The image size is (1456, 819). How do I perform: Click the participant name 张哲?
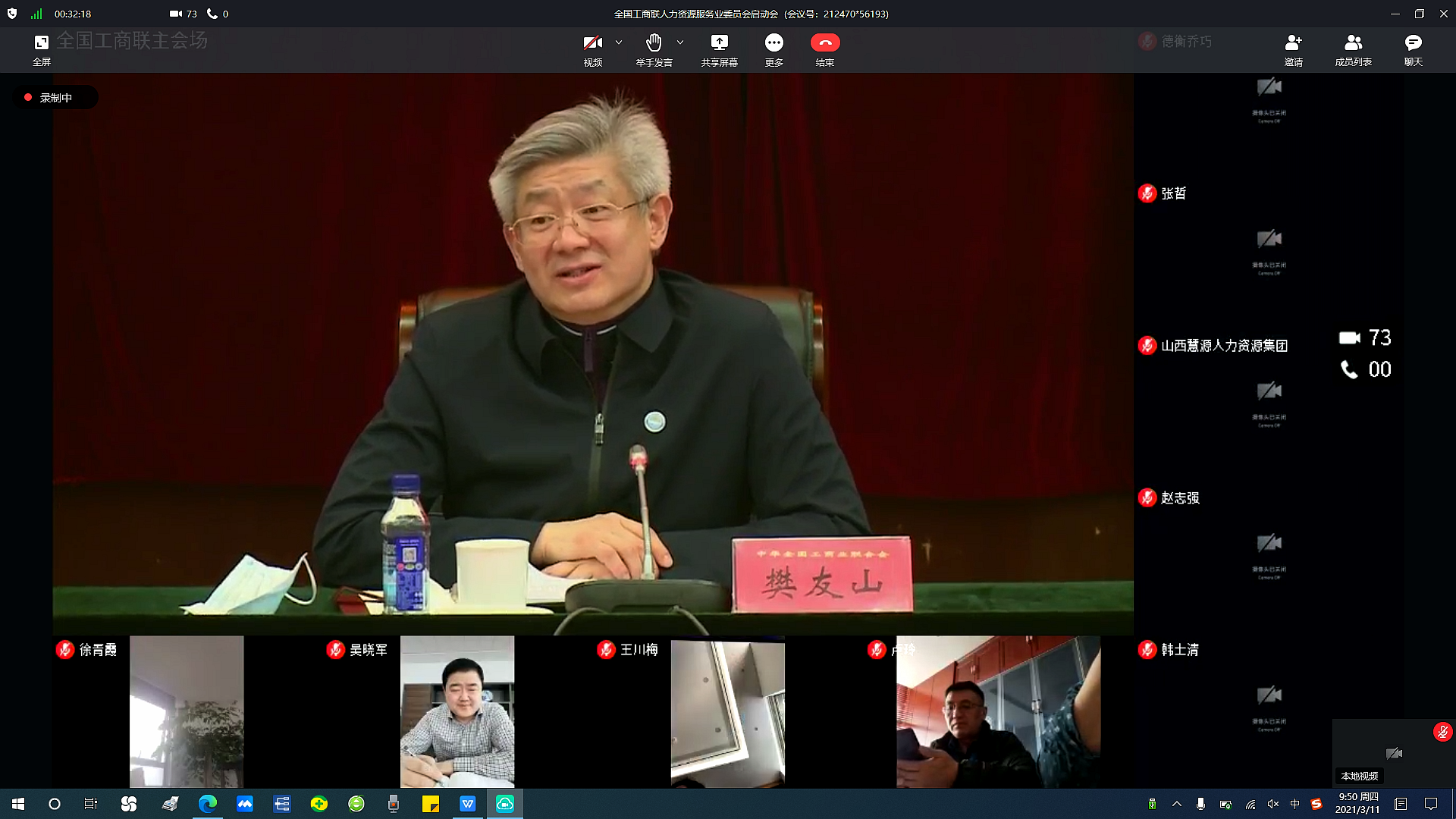pyautogui.click(x=1173, y=193)
